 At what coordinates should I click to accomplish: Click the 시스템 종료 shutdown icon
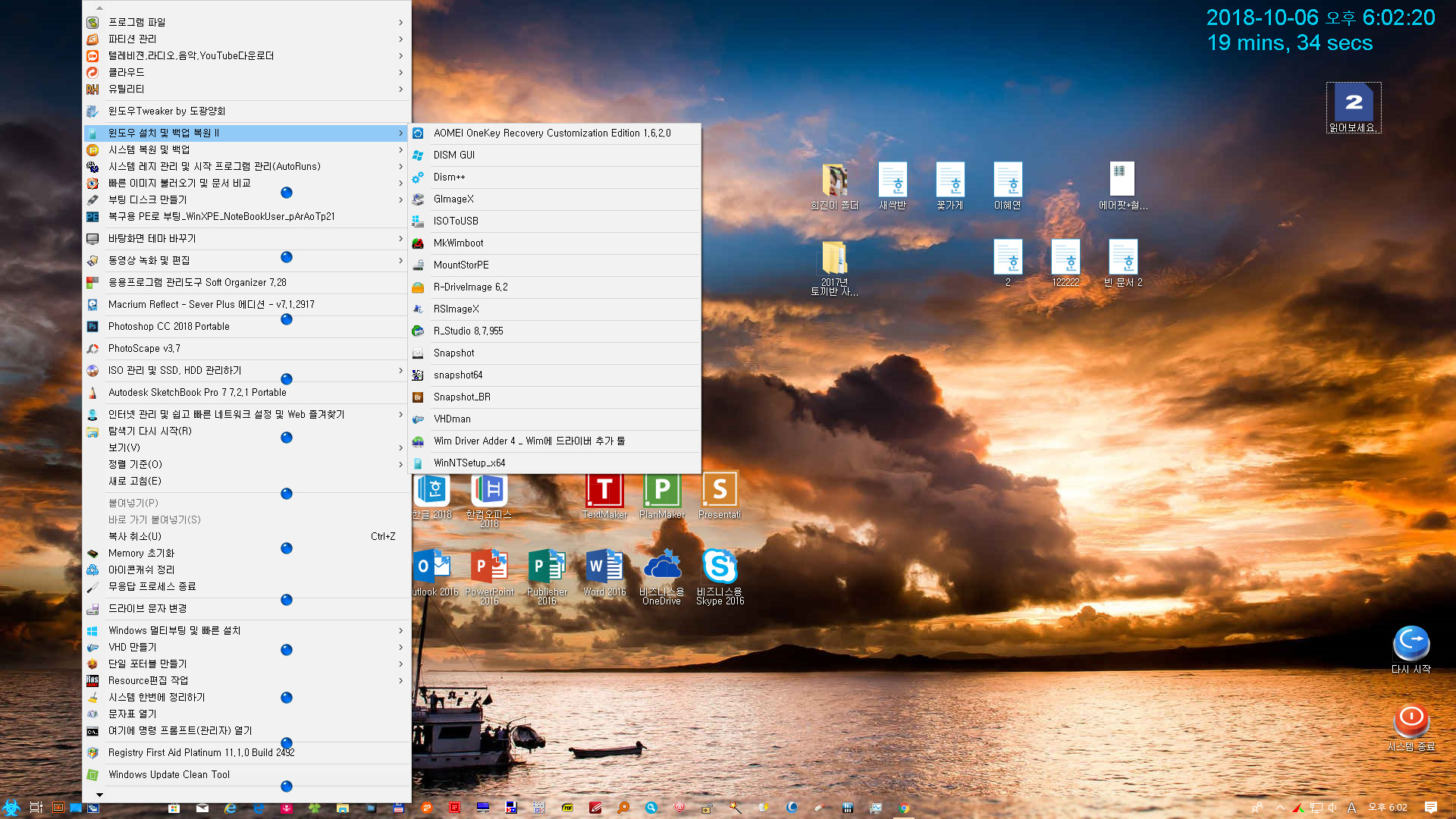1411,728
